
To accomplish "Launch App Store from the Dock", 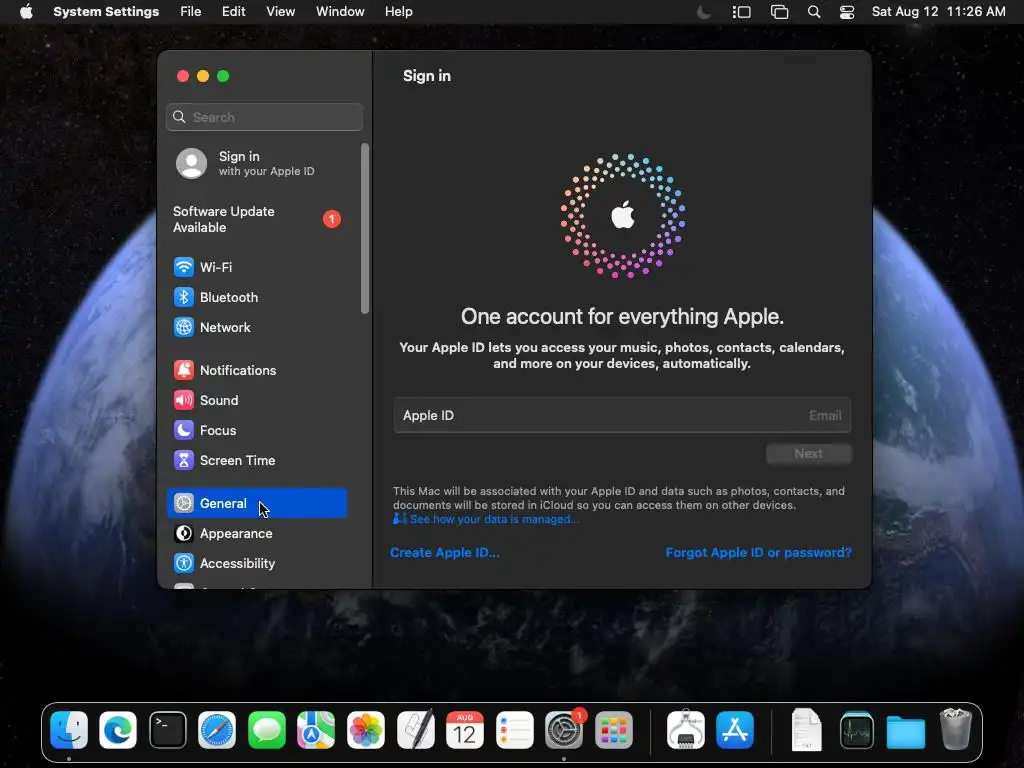I will (x=735, y=730).
